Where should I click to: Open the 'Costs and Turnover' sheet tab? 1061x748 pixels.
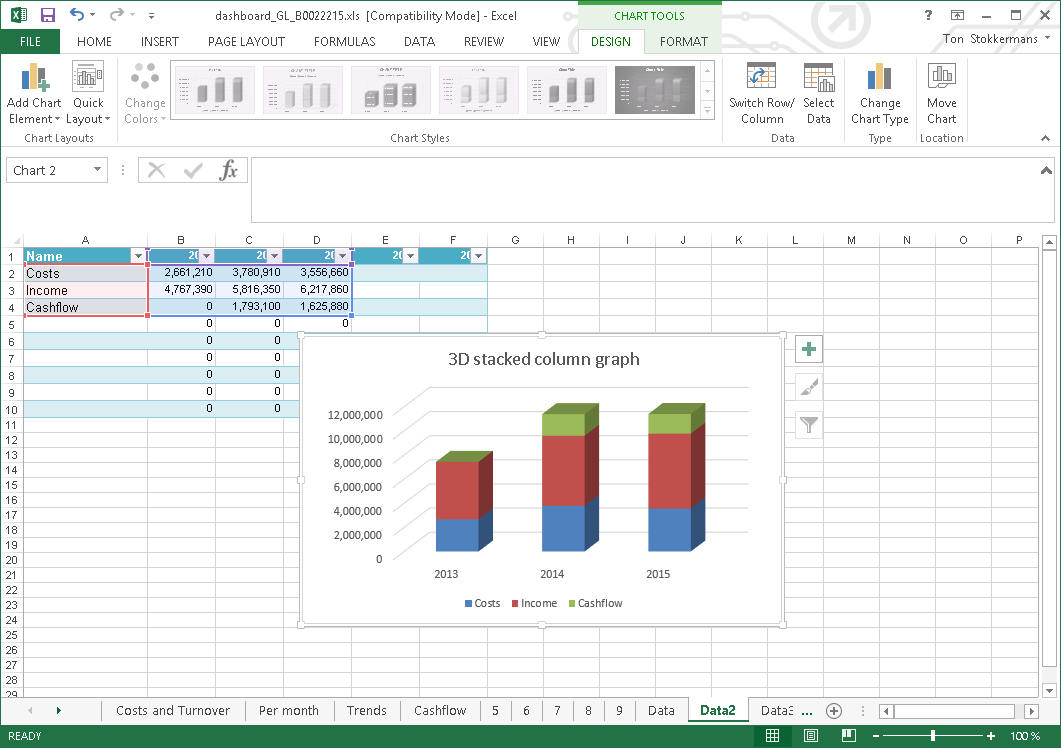[x=173, y=710]
